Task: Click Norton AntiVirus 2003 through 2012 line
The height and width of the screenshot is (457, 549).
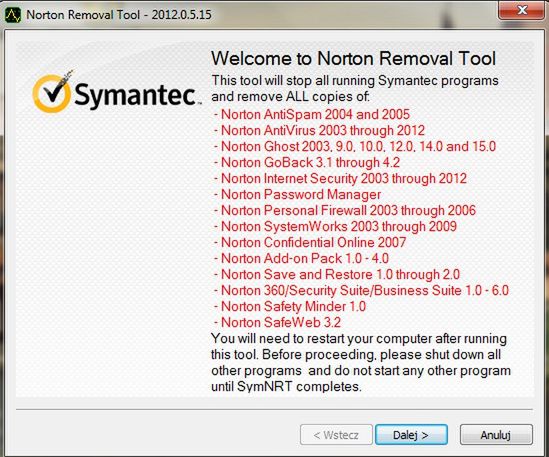Action: tap(319, 131)
